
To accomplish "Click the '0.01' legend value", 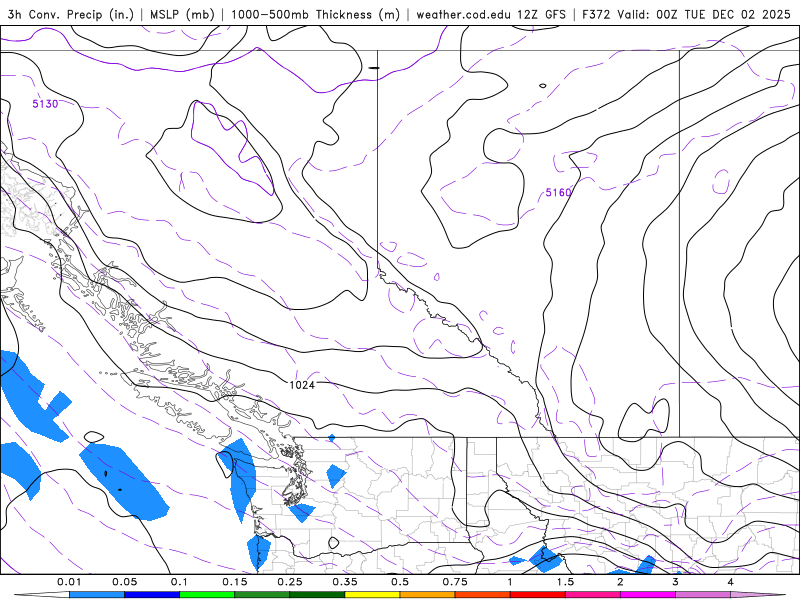I will [x=69, y=582].
